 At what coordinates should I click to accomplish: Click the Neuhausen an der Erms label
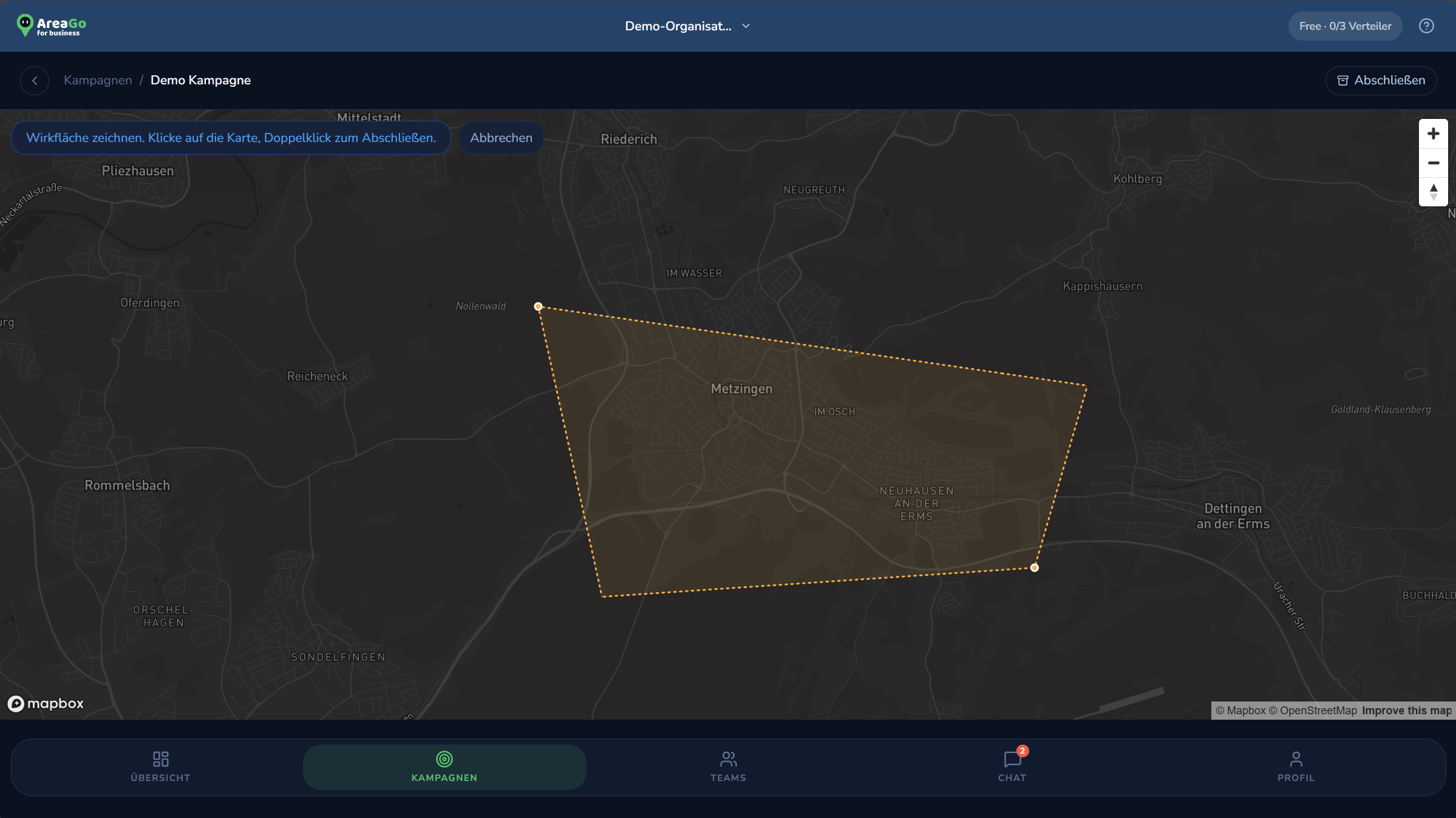pyautogui.click(x=917, y=504)
